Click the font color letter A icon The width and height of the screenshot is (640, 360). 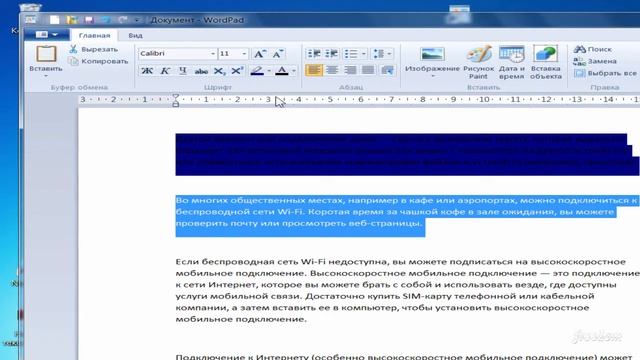pos(282,71)
